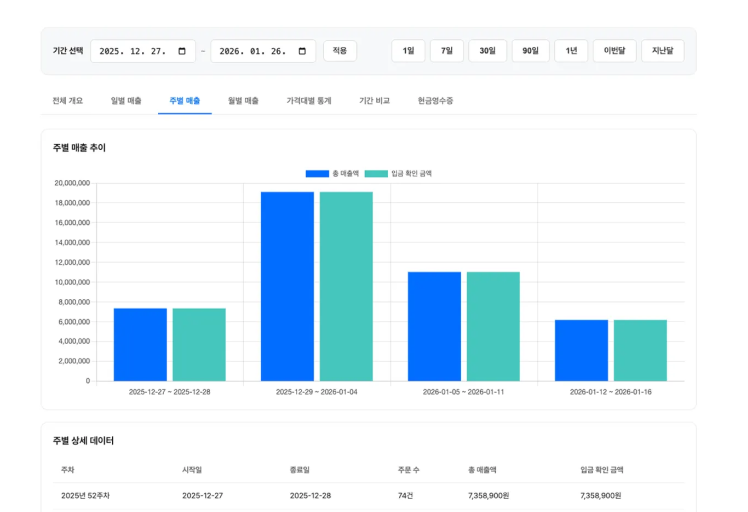The image size is (748, 512).
Task: Open the 일별 매출 tab
Action: coord(126,101)
